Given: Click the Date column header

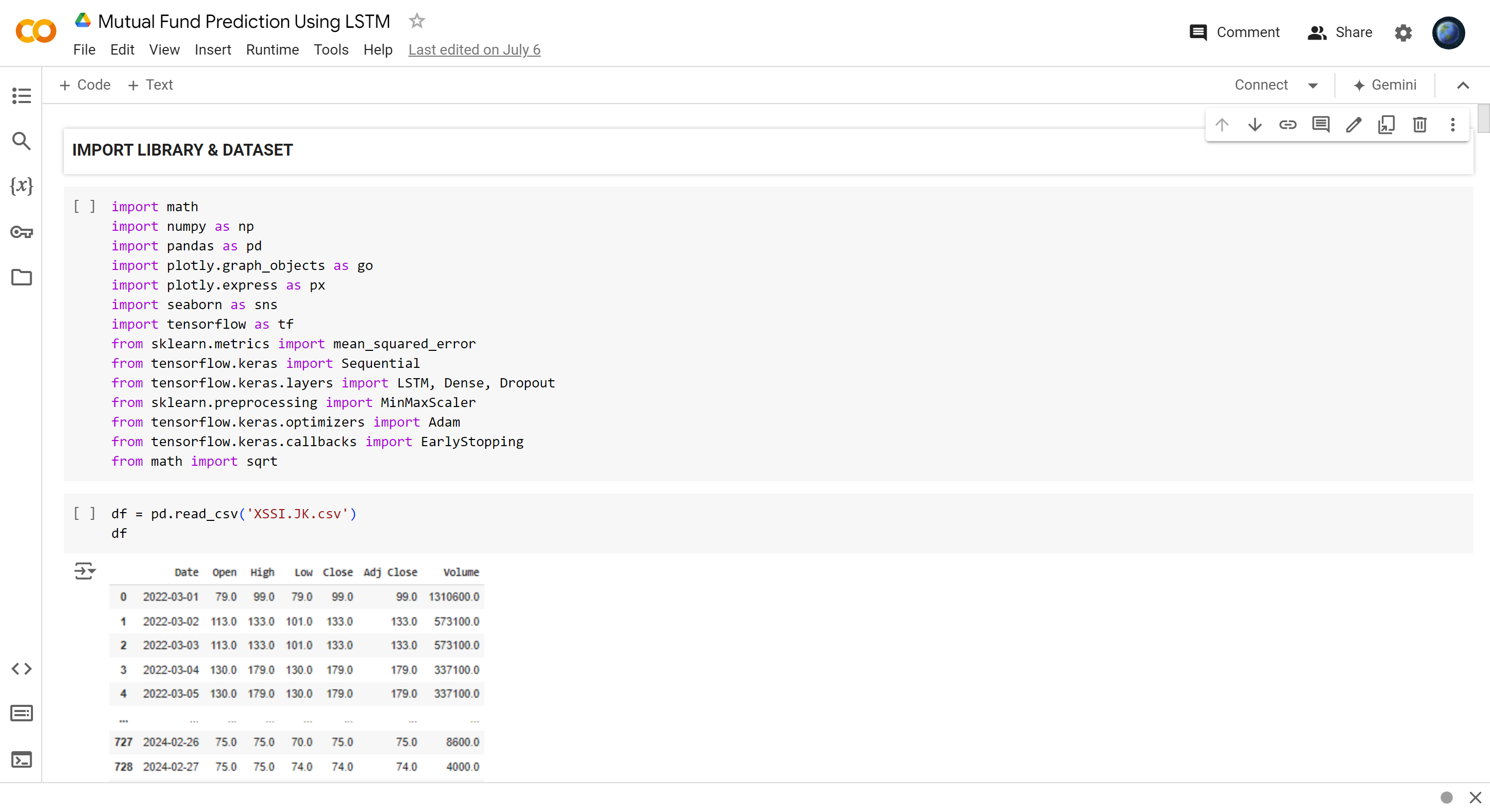Looking at the screenshot, I should (x=187, y=572).
